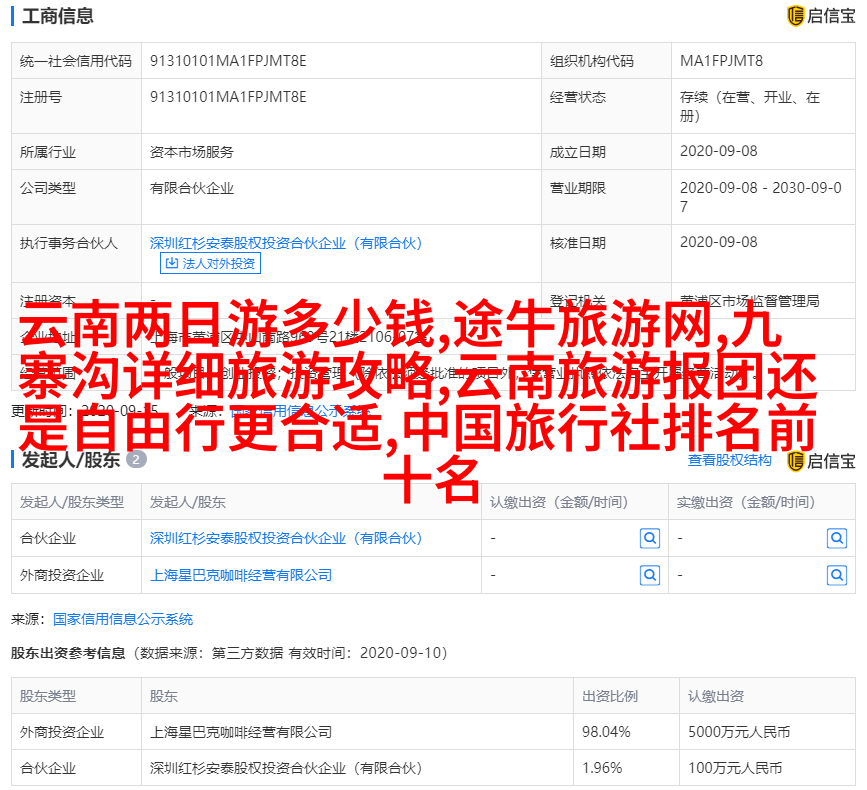Click the 组织机构代码 value MA1FPJMT8
This screenshot has width=867, height=790.
coord(721,61)
